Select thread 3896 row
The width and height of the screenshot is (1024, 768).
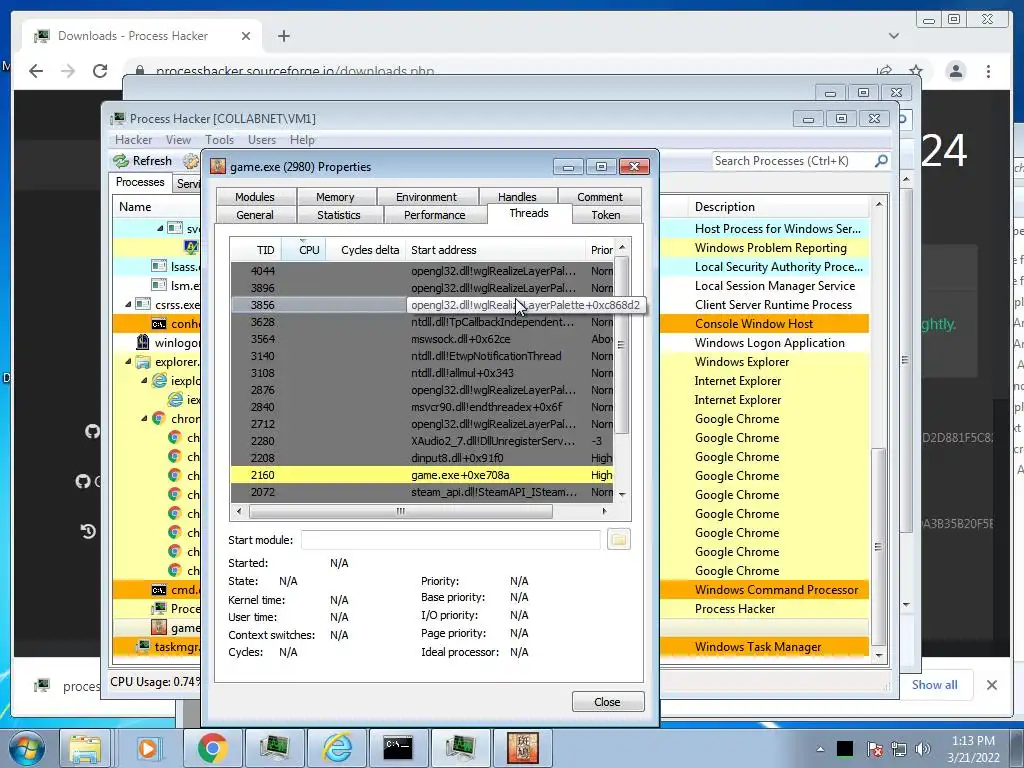[x=422, y=288]
